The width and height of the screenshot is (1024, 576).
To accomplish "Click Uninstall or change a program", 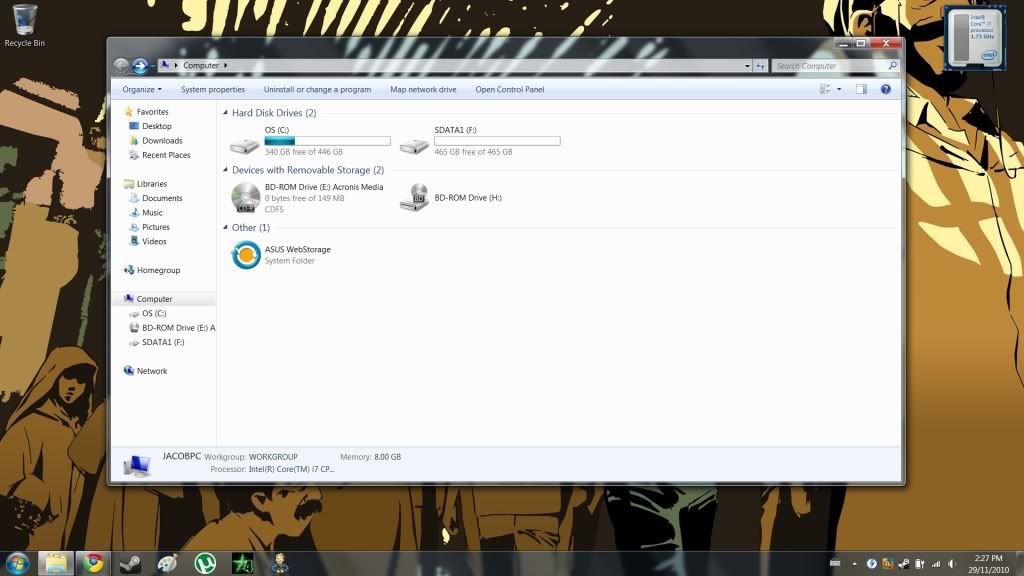I will coord(317,89).
